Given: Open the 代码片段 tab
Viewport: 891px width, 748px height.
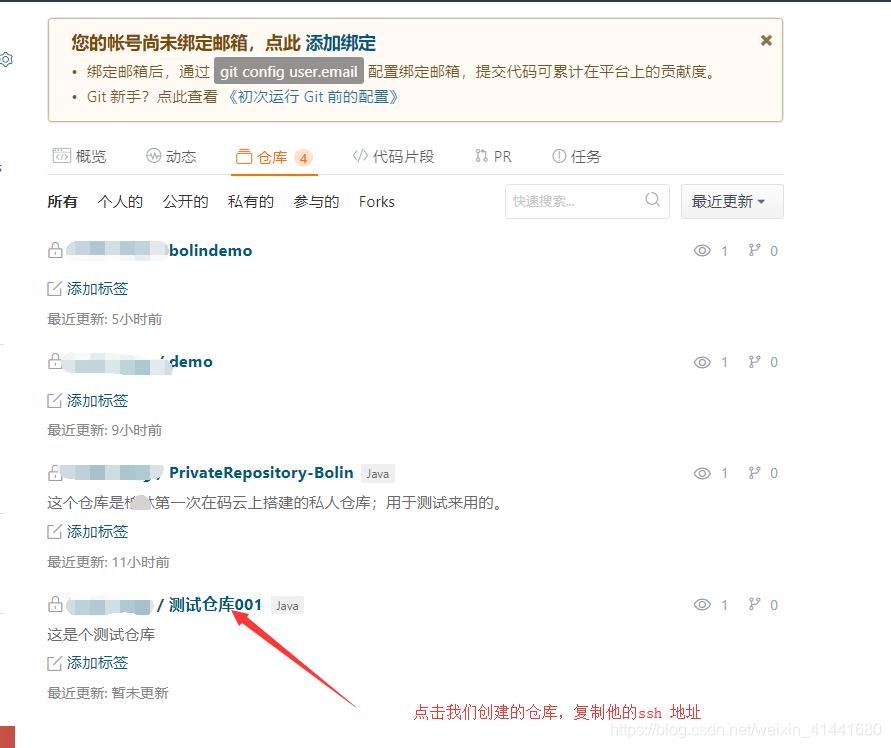Looking at the screenshot, I should coord(393,156).
